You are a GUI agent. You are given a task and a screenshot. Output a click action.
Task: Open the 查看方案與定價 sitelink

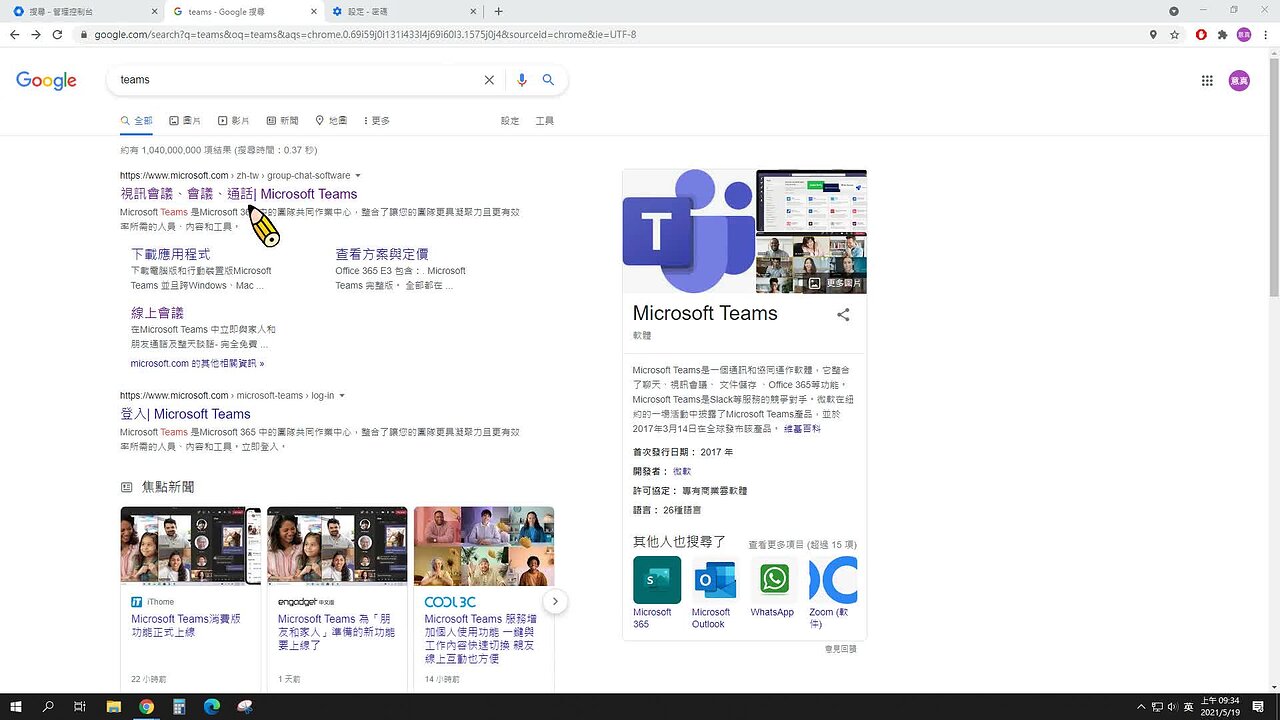[x=382, y=254]
